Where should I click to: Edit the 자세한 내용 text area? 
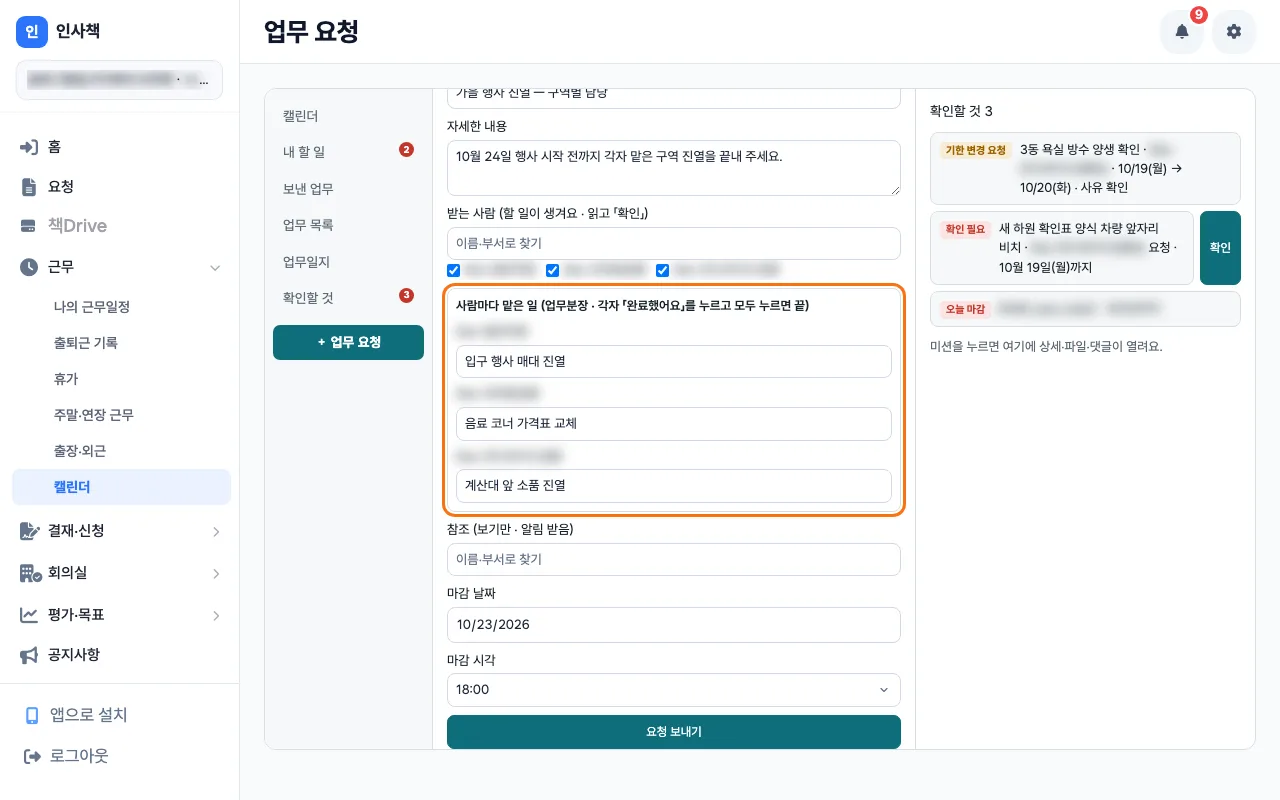pyautogui.click(x=674, y=169)
